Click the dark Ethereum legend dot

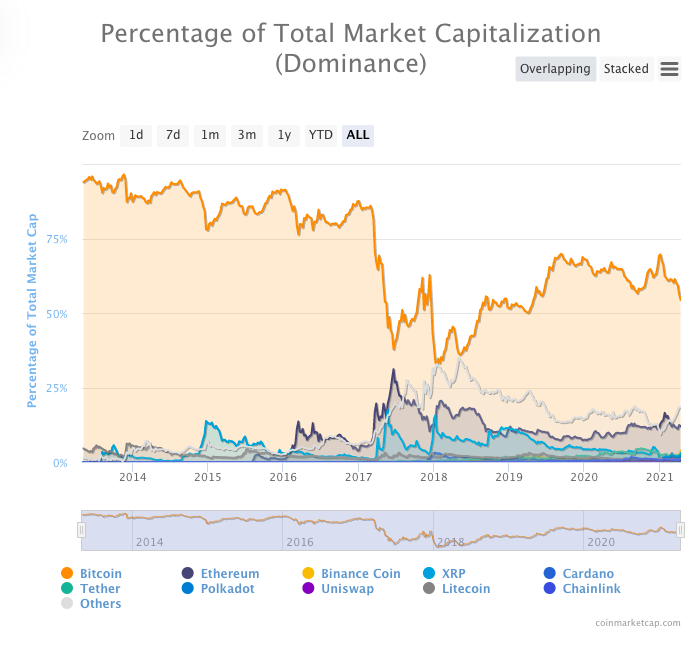188,574
